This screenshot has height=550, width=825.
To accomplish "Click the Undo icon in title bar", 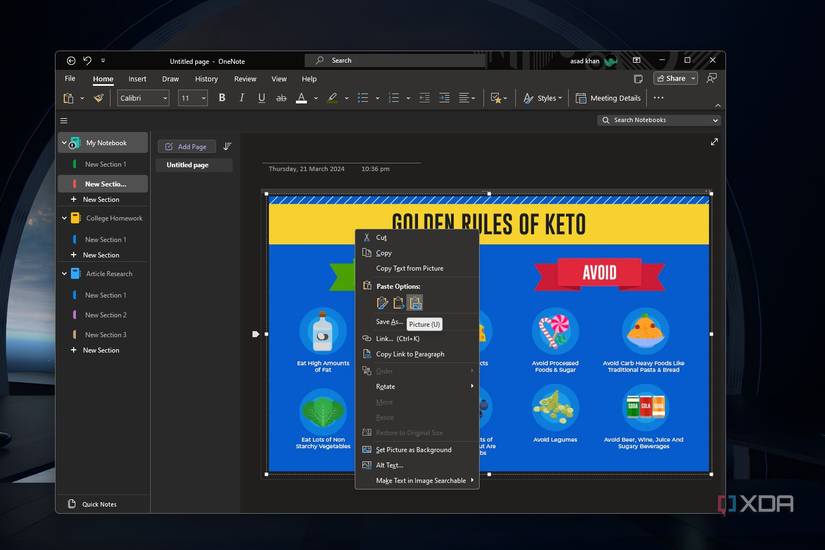I will (87, 61).
